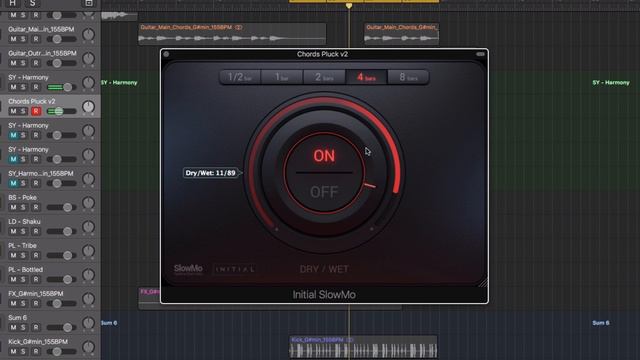
Task: Select the Kick_G#min_155BPM audio region
Action: click(363, 347)
